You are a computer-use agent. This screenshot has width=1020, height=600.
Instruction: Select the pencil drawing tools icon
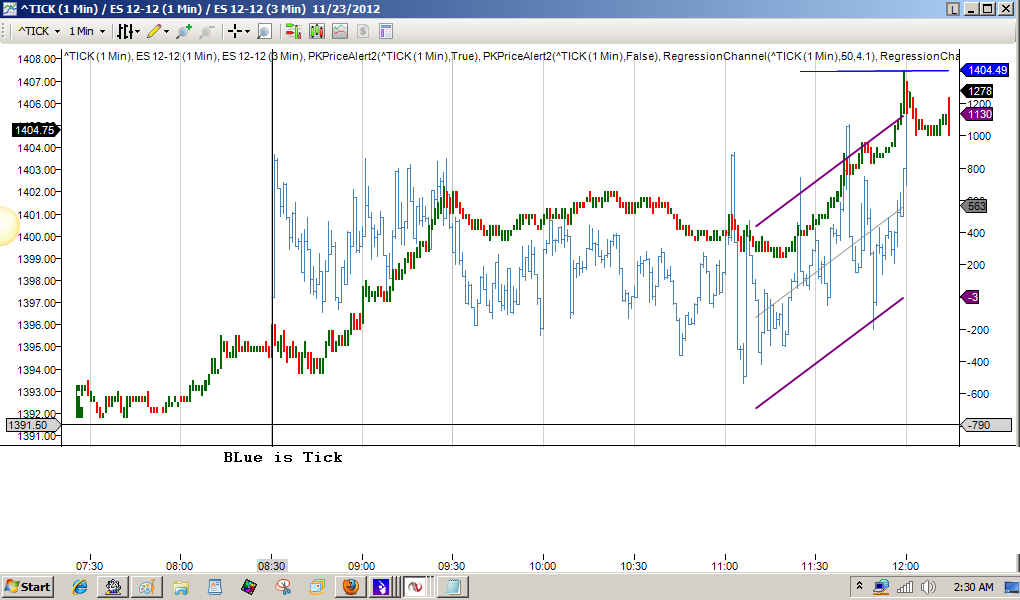154,31
